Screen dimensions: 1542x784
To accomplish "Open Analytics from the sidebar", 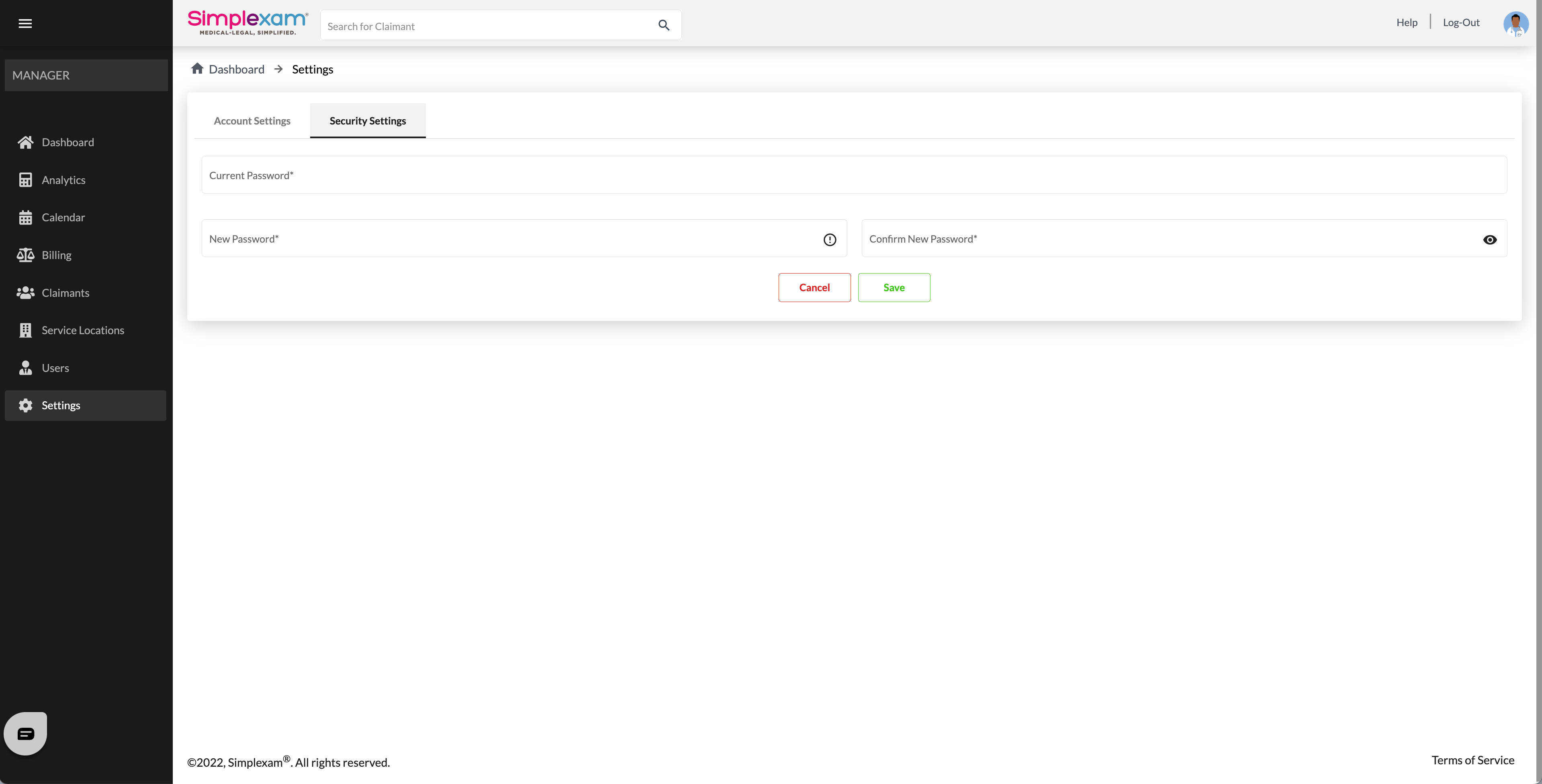I will tap(63, 180).
